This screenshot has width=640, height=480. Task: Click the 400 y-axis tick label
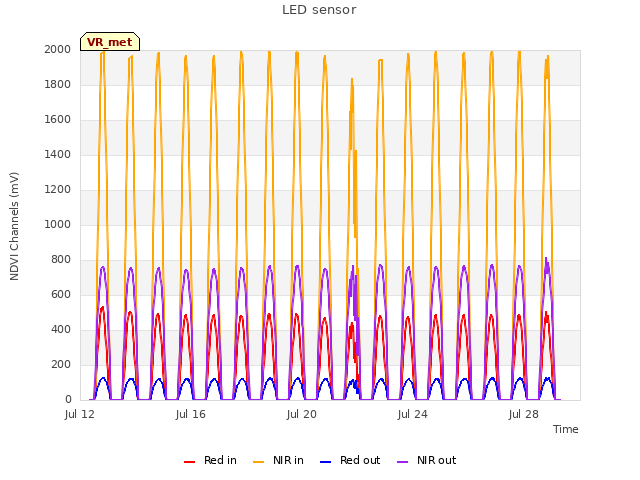(61, 329)
